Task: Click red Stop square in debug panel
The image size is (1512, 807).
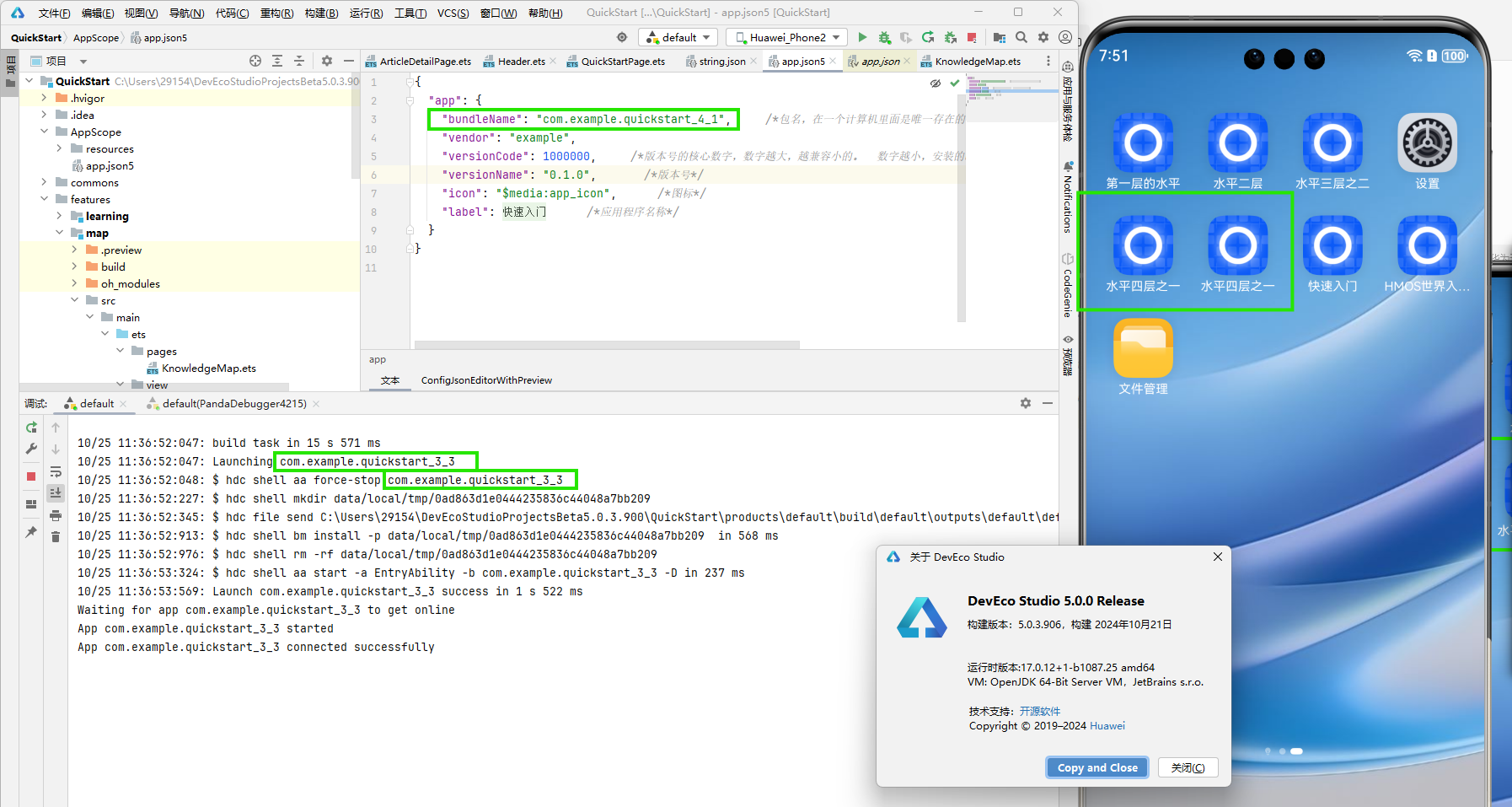Action: pyautogui.click(x=31, y=476)
